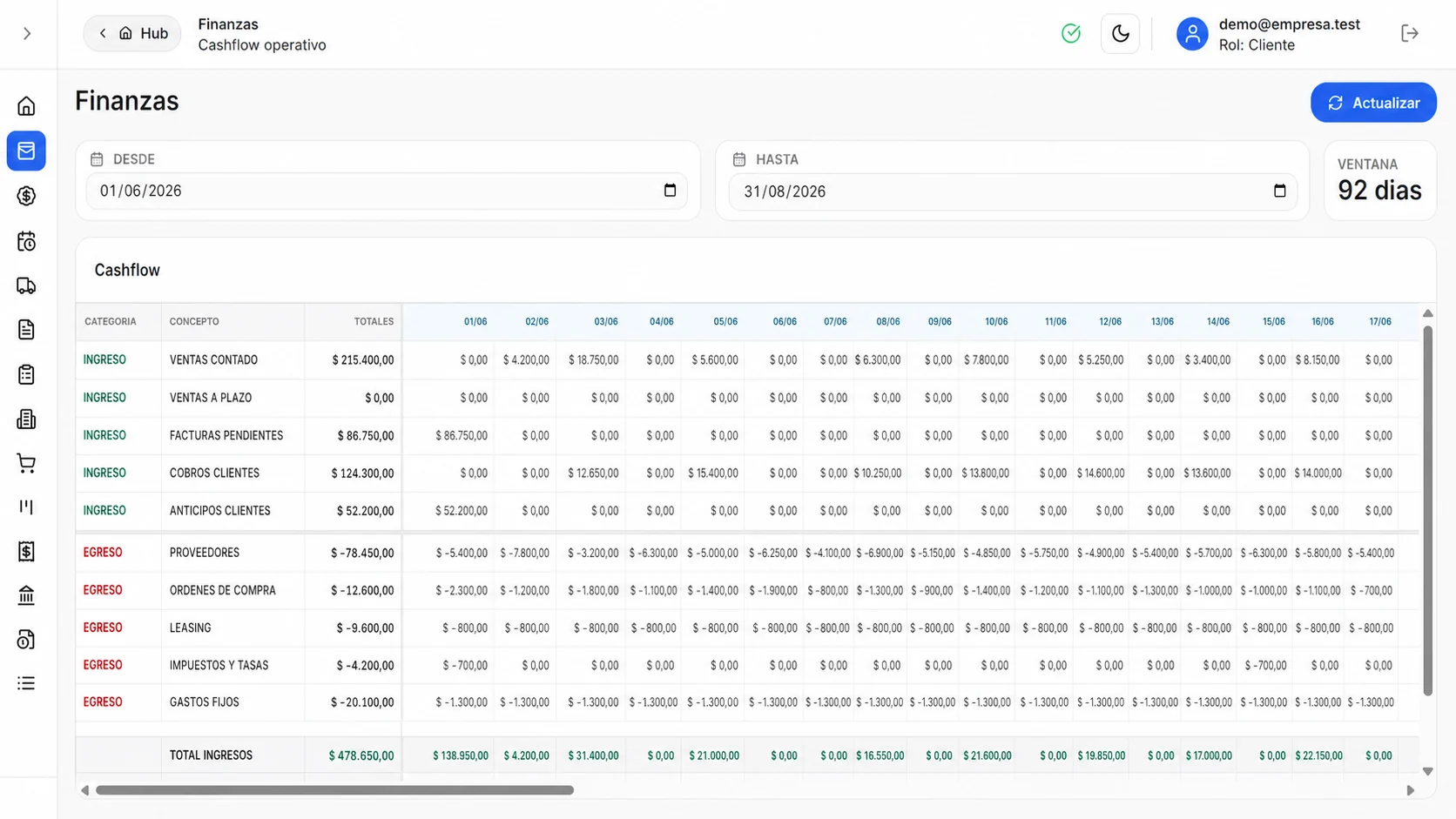Viewport: 1456px width, 819px height.
Task: Open the dollar badge sidebar icon
Action: (x=26, y=196)
